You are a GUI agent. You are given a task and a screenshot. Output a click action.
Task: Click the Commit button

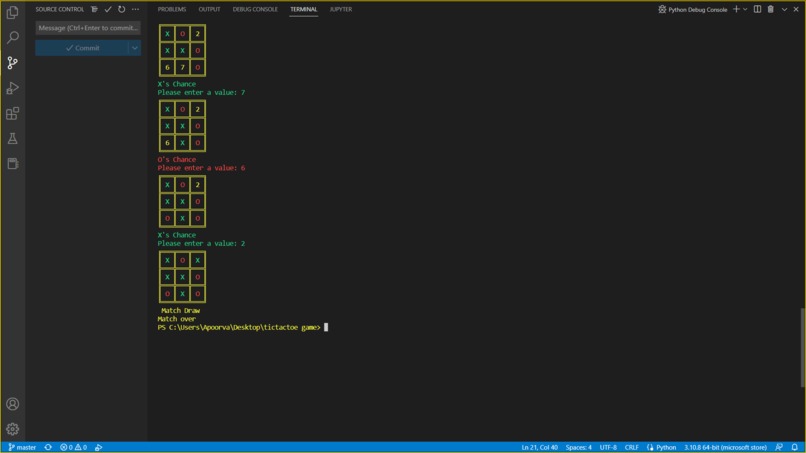(82, 48)
